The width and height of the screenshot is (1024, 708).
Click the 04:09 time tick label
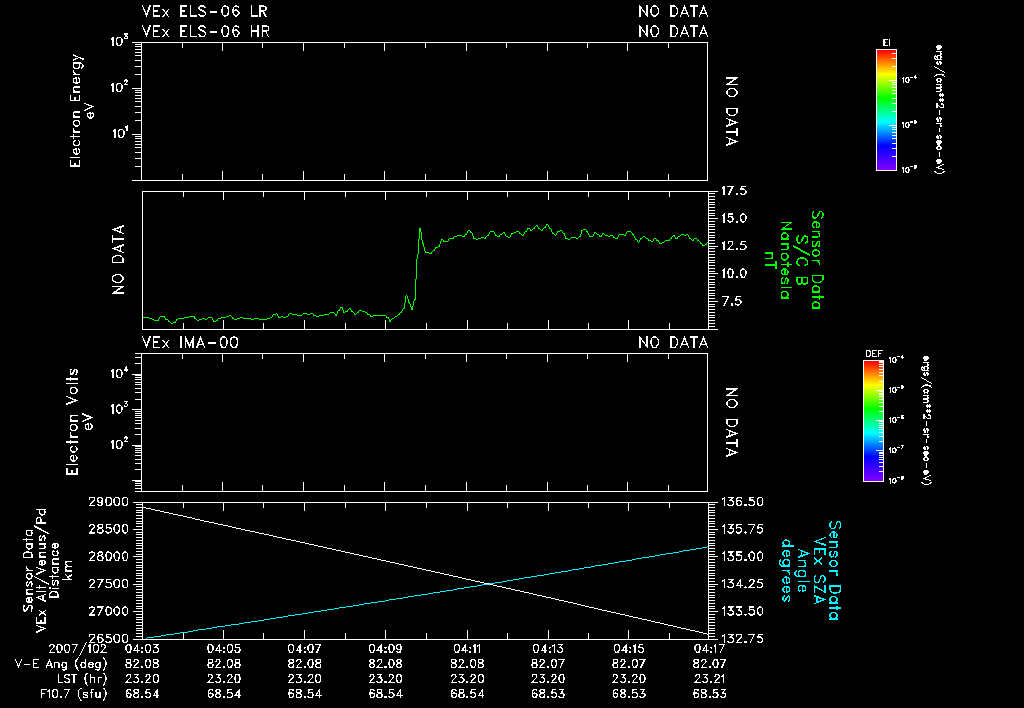click(x=385, y=649)
